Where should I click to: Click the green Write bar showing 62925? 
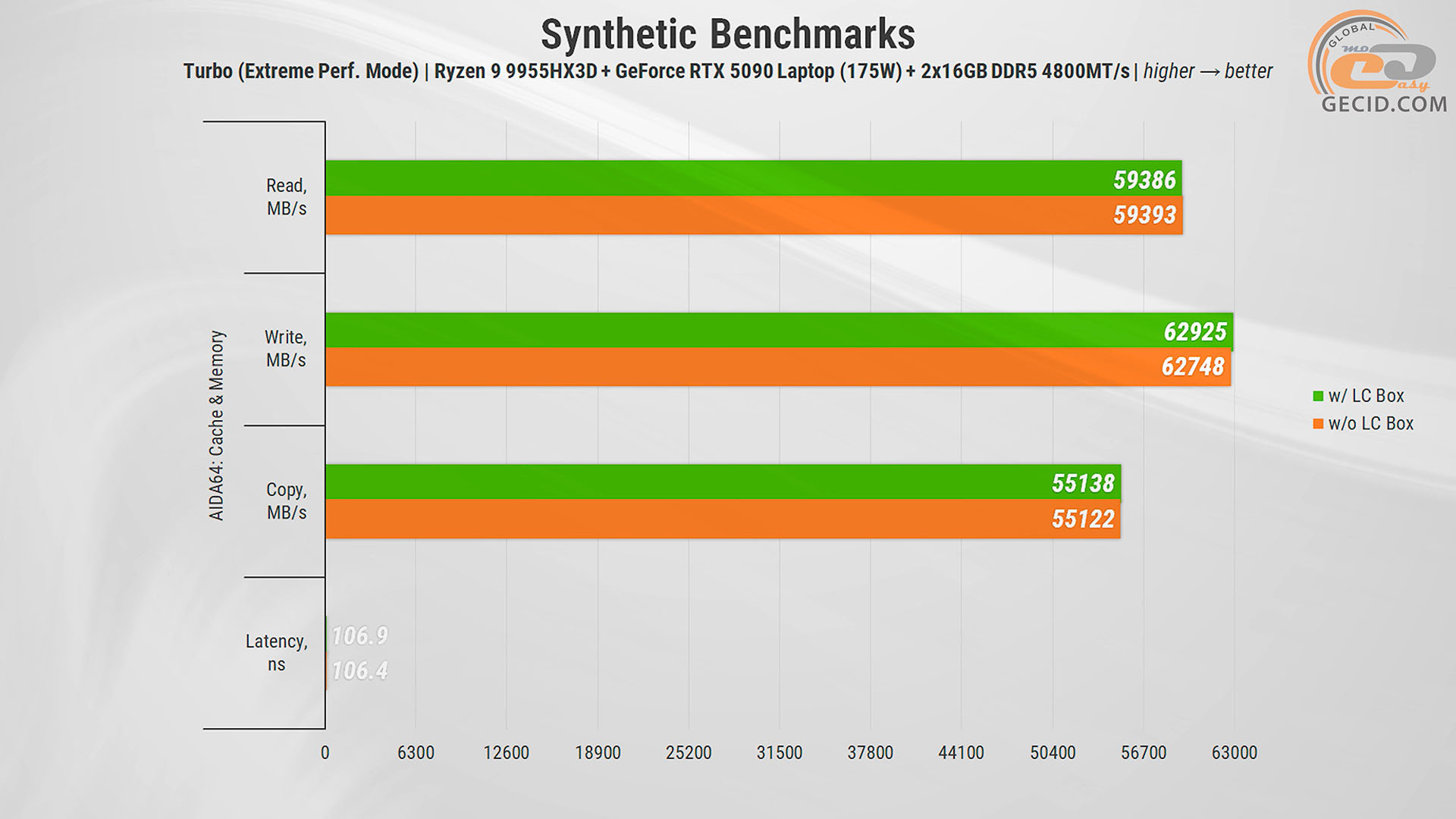[779, 331]
